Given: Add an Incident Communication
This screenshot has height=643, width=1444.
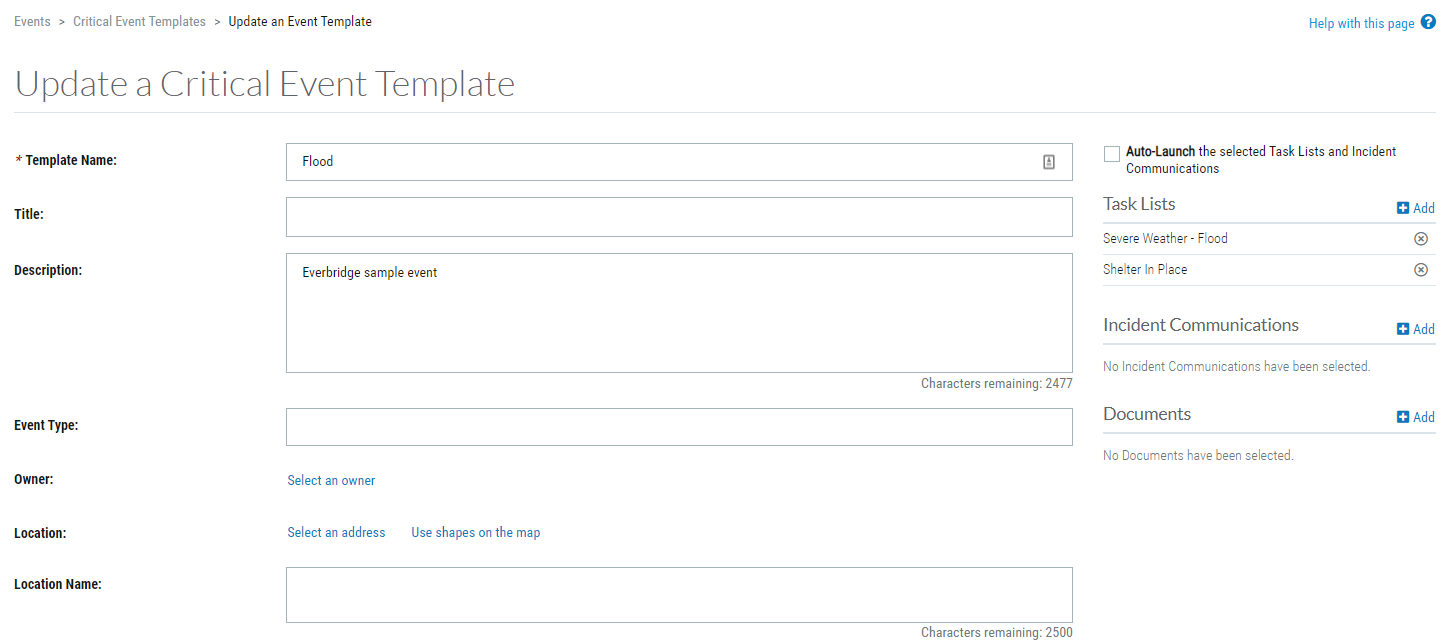Looking at the screenshot, I should tap(1416, 329).
